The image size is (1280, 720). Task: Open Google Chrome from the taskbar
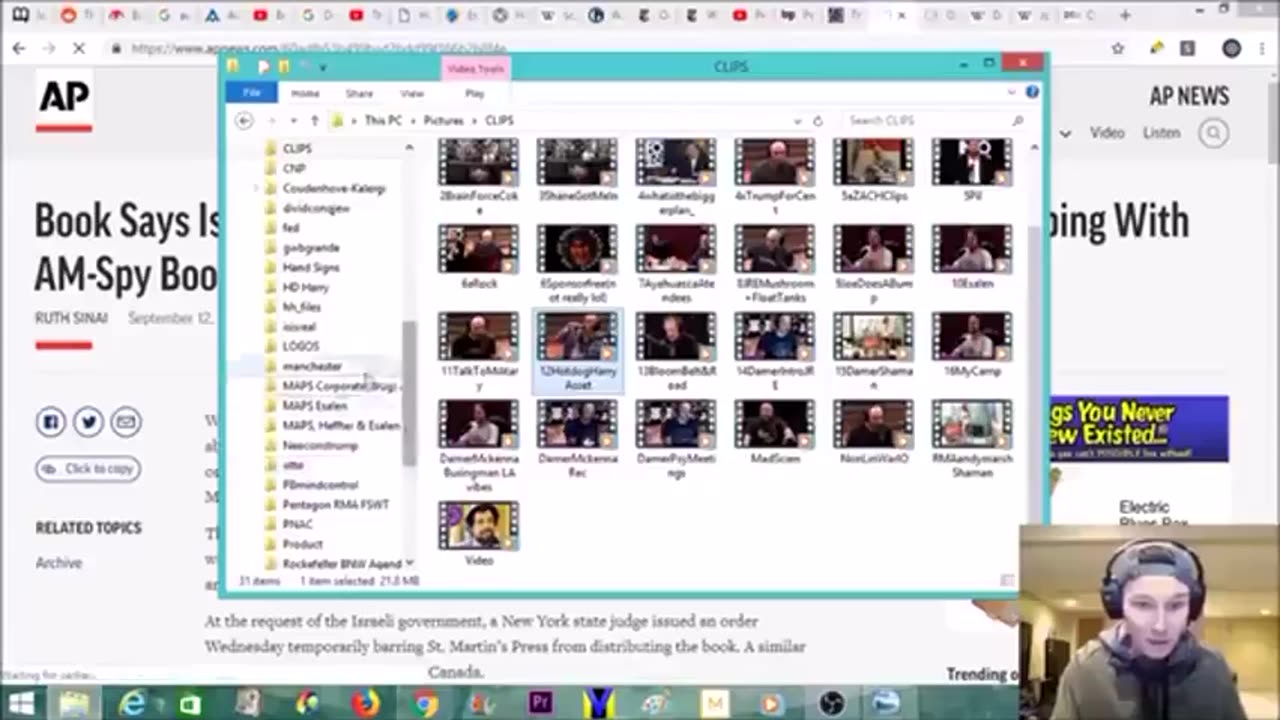(x=425, y=704)
